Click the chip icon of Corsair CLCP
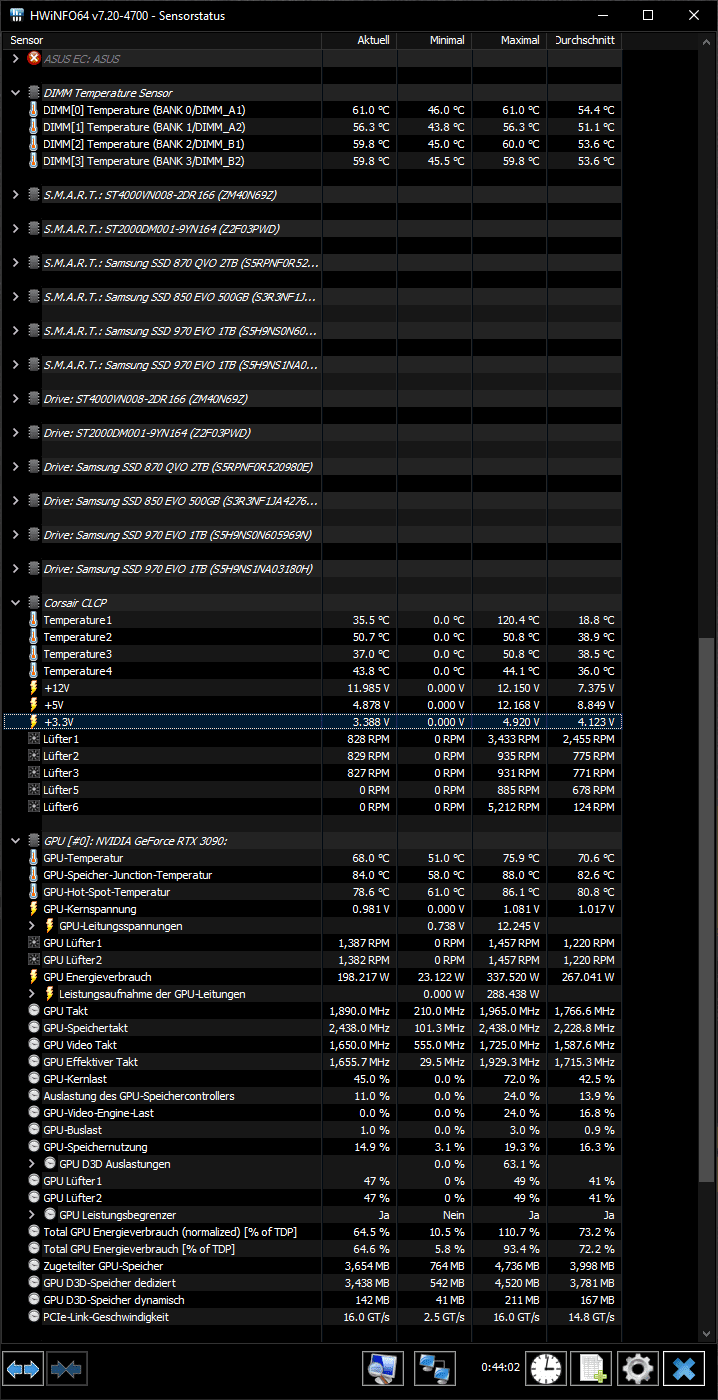718x1400 pixels. [x=34, y=603]
